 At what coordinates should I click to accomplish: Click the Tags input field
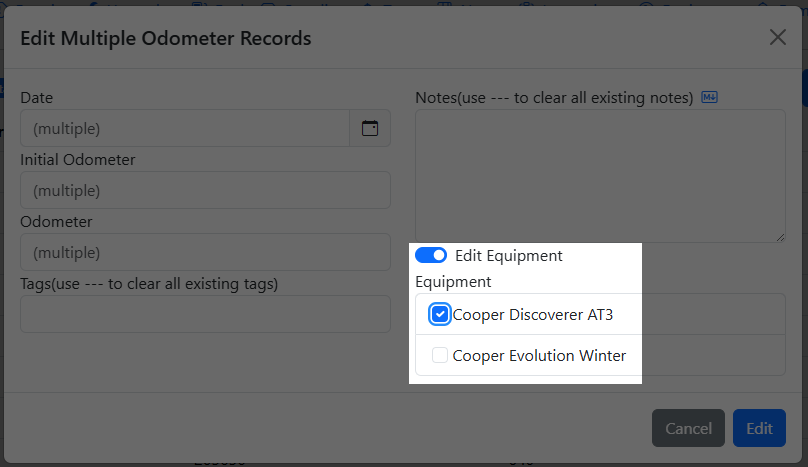[205, 314]
